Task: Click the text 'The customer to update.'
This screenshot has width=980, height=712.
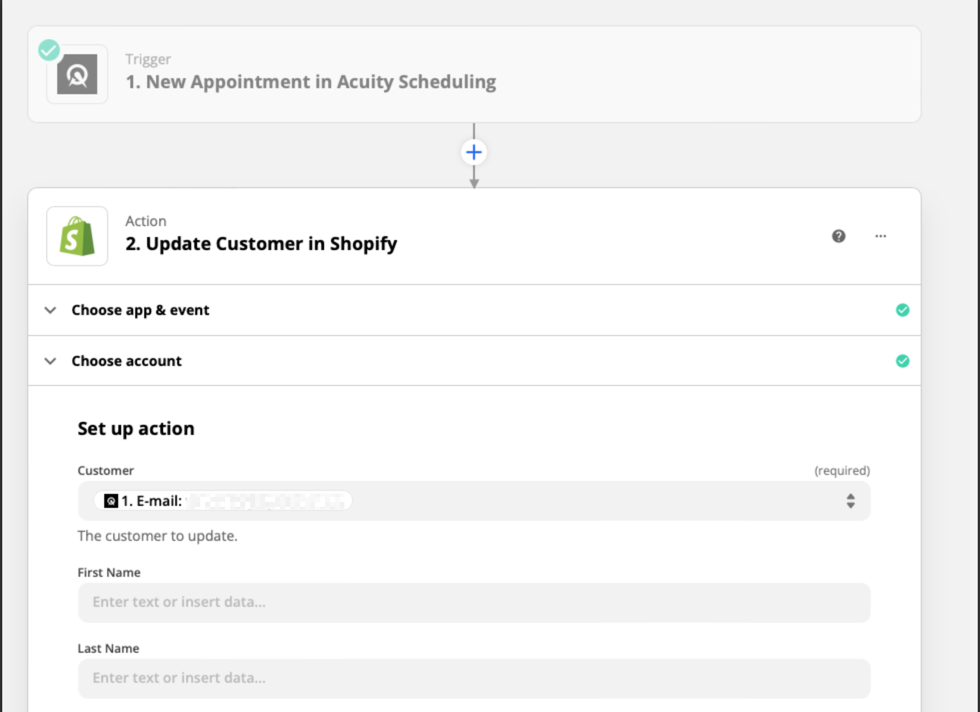Action: click(158, 536)
